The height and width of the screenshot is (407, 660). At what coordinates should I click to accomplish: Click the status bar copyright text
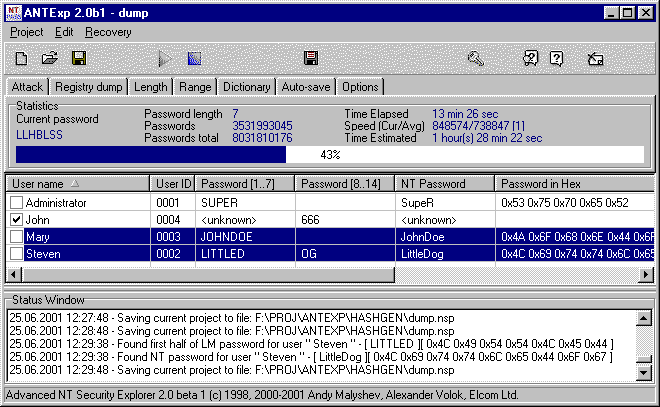(x=262, y=395)
